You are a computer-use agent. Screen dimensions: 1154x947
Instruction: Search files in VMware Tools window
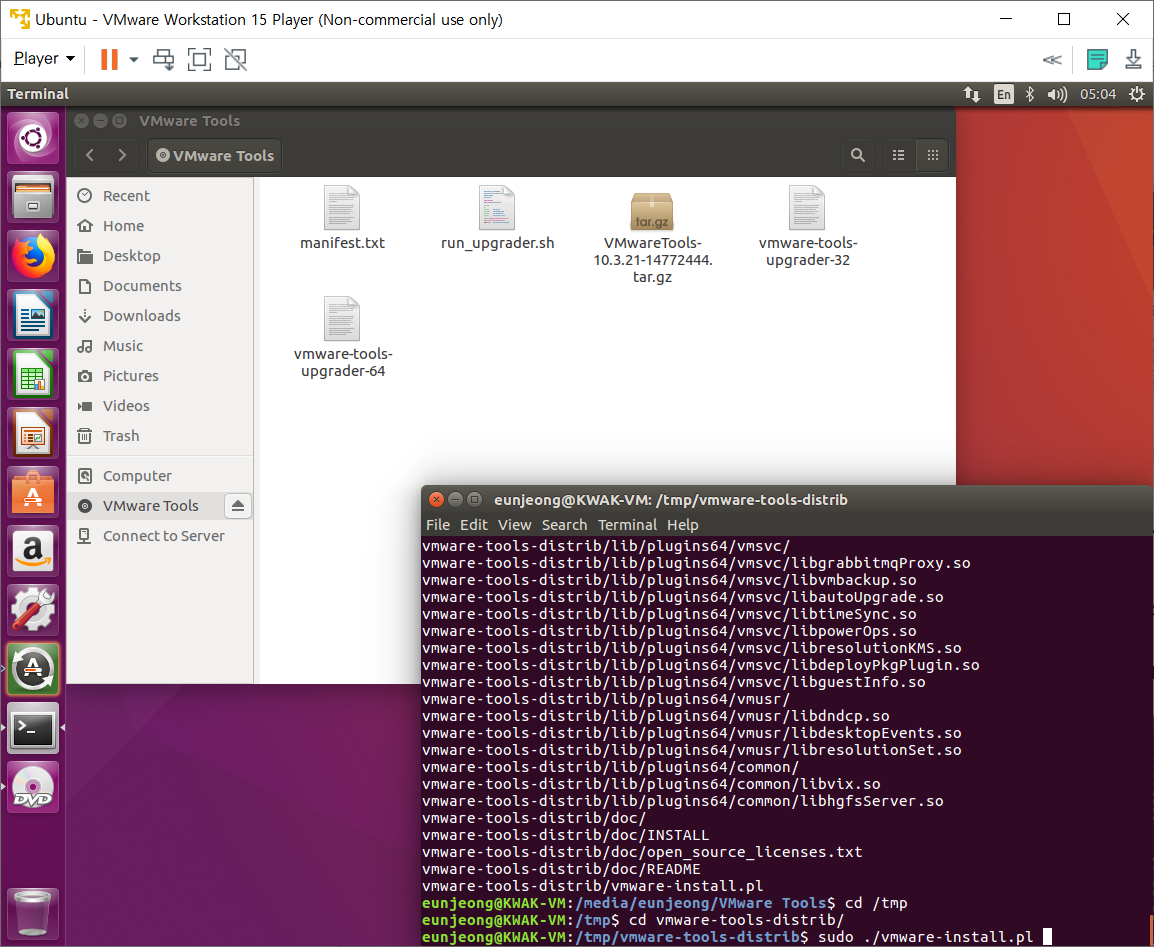pyautogui.click(x=857, y=155)
